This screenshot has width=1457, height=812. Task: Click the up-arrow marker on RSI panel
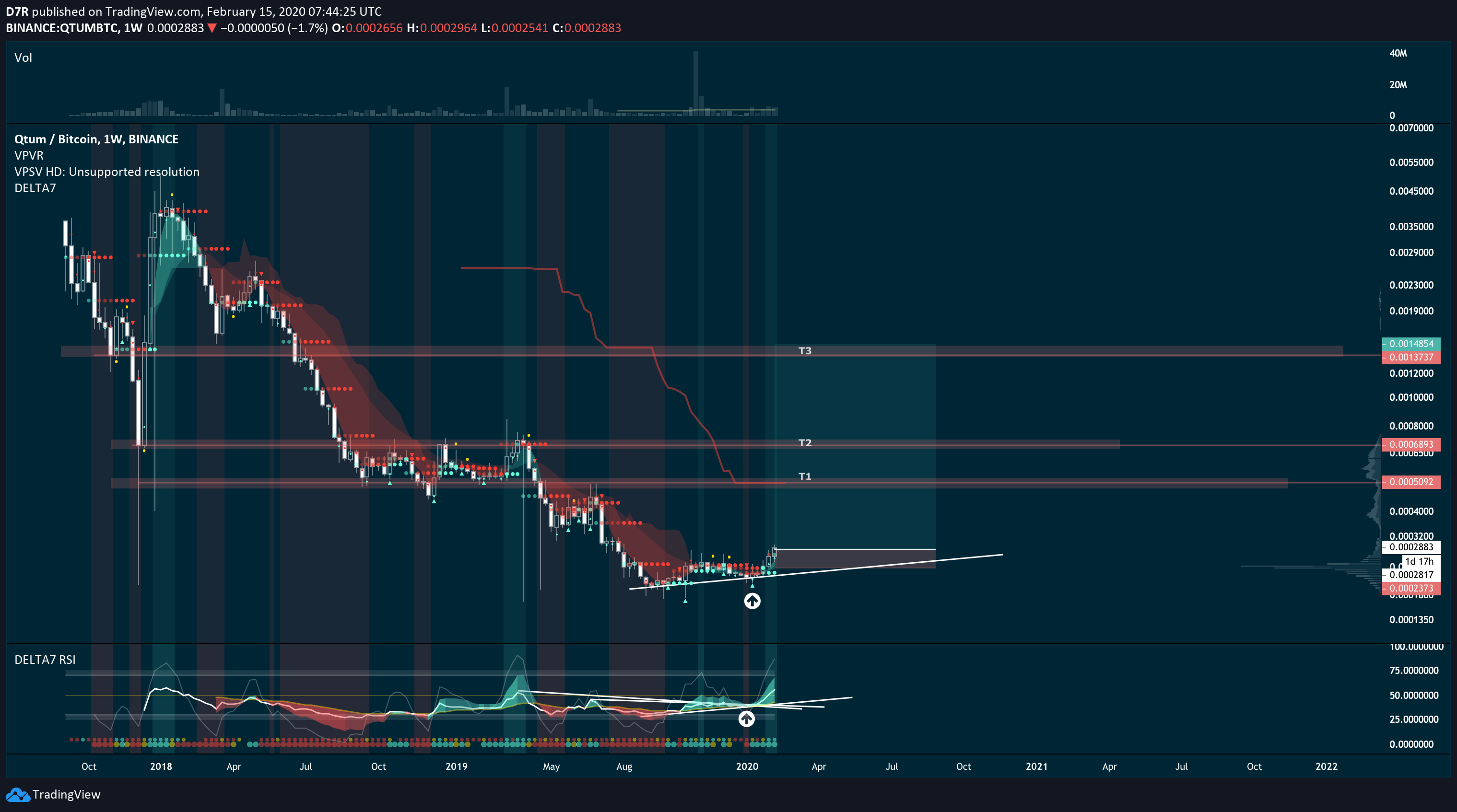pyautogui.click(x=747, y=719)
